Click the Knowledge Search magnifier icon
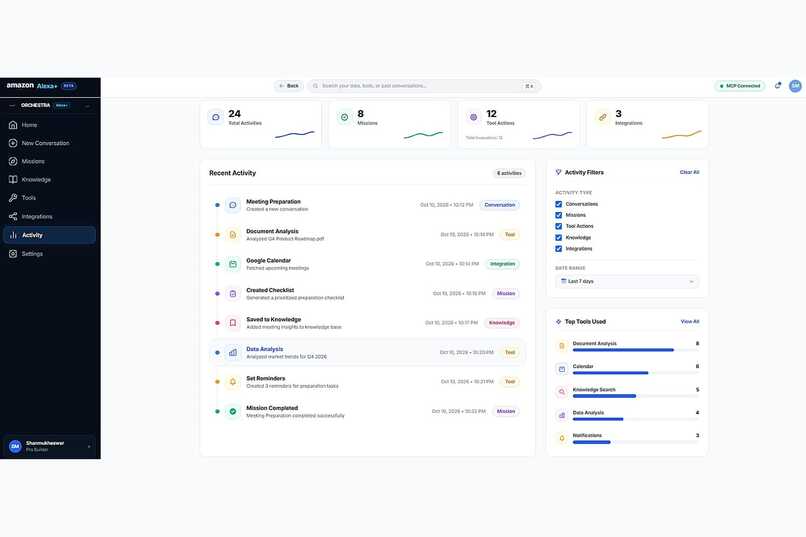The image size is (806, 537). [562, 392]
